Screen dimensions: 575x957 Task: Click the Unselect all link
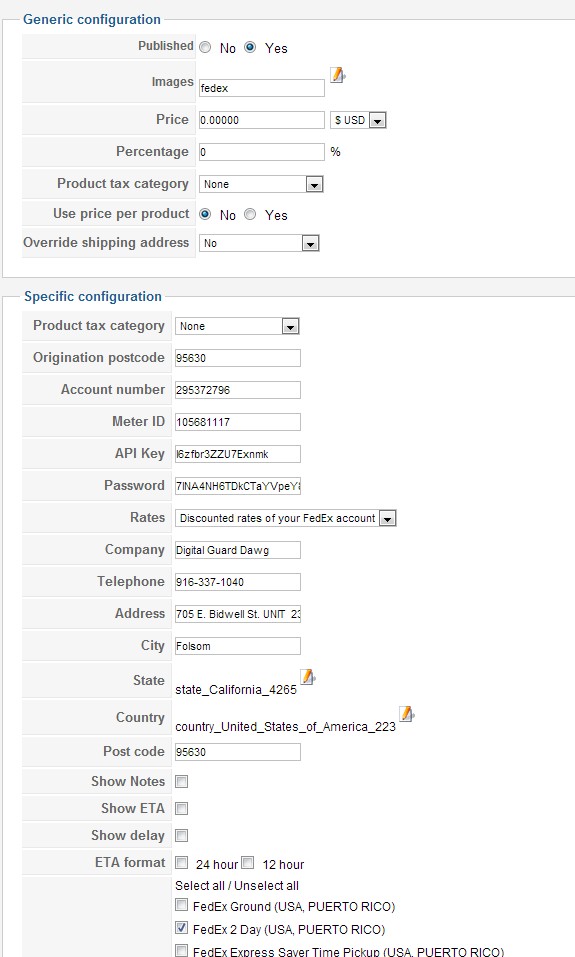[267, 885]
